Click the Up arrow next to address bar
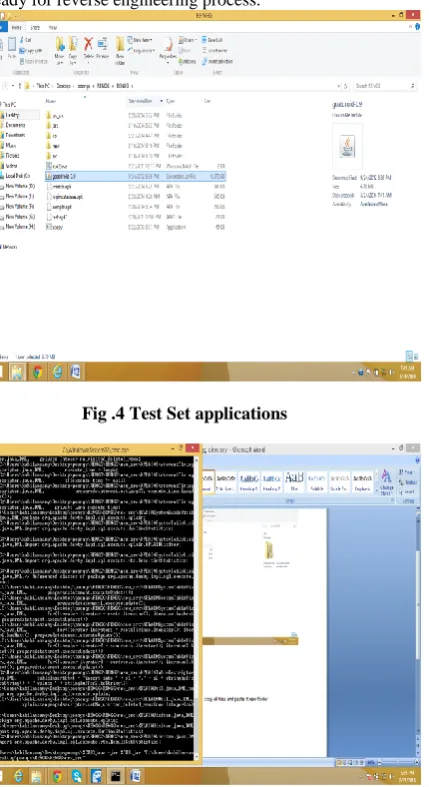This screenshot has width=429, height=787. [x=20, y=86]
